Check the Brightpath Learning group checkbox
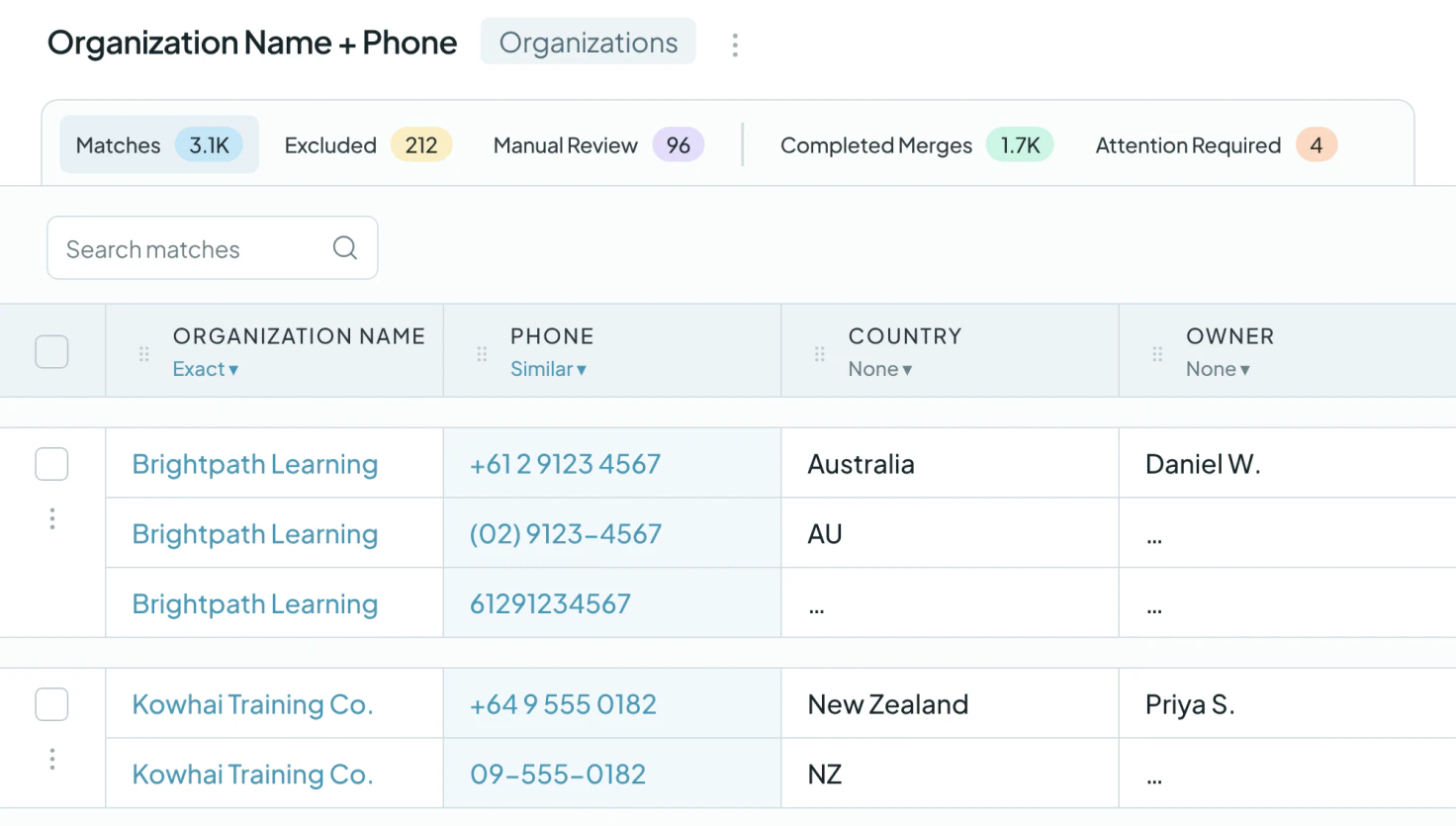1456x826 pixels. click(51, 463)
